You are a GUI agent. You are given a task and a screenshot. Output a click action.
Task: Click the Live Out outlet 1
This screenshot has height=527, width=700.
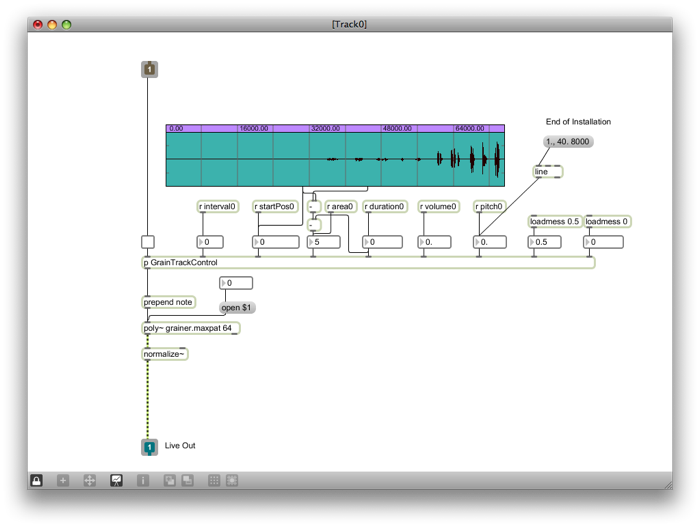(x=150, y=447)
